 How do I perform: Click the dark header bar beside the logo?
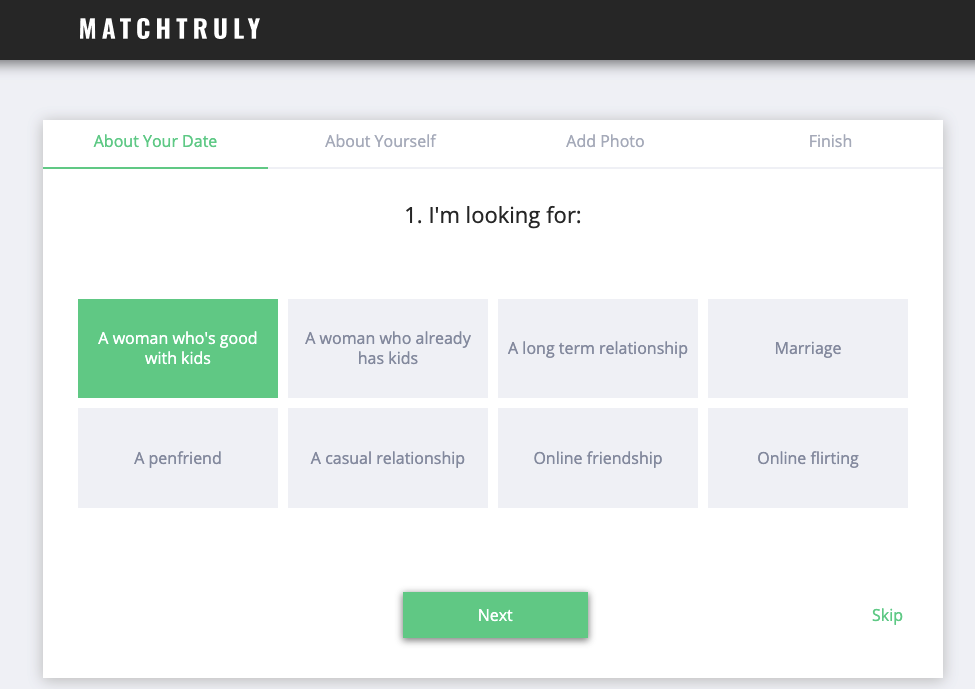(x=616, y=30)
